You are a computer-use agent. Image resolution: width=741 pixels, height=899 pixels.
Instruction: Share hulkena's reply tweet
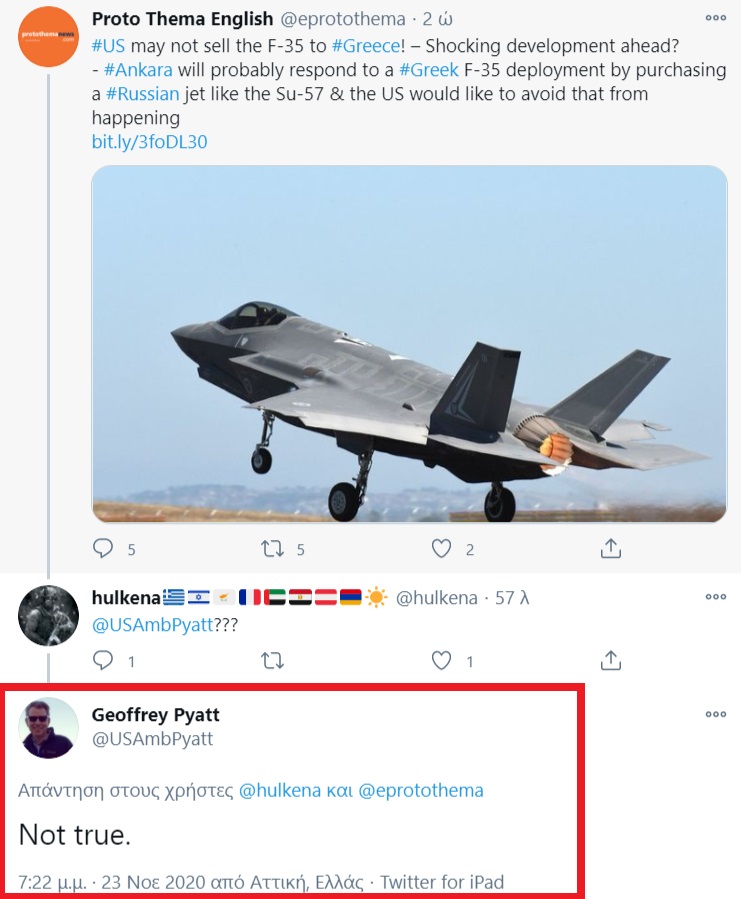[610, 660]
